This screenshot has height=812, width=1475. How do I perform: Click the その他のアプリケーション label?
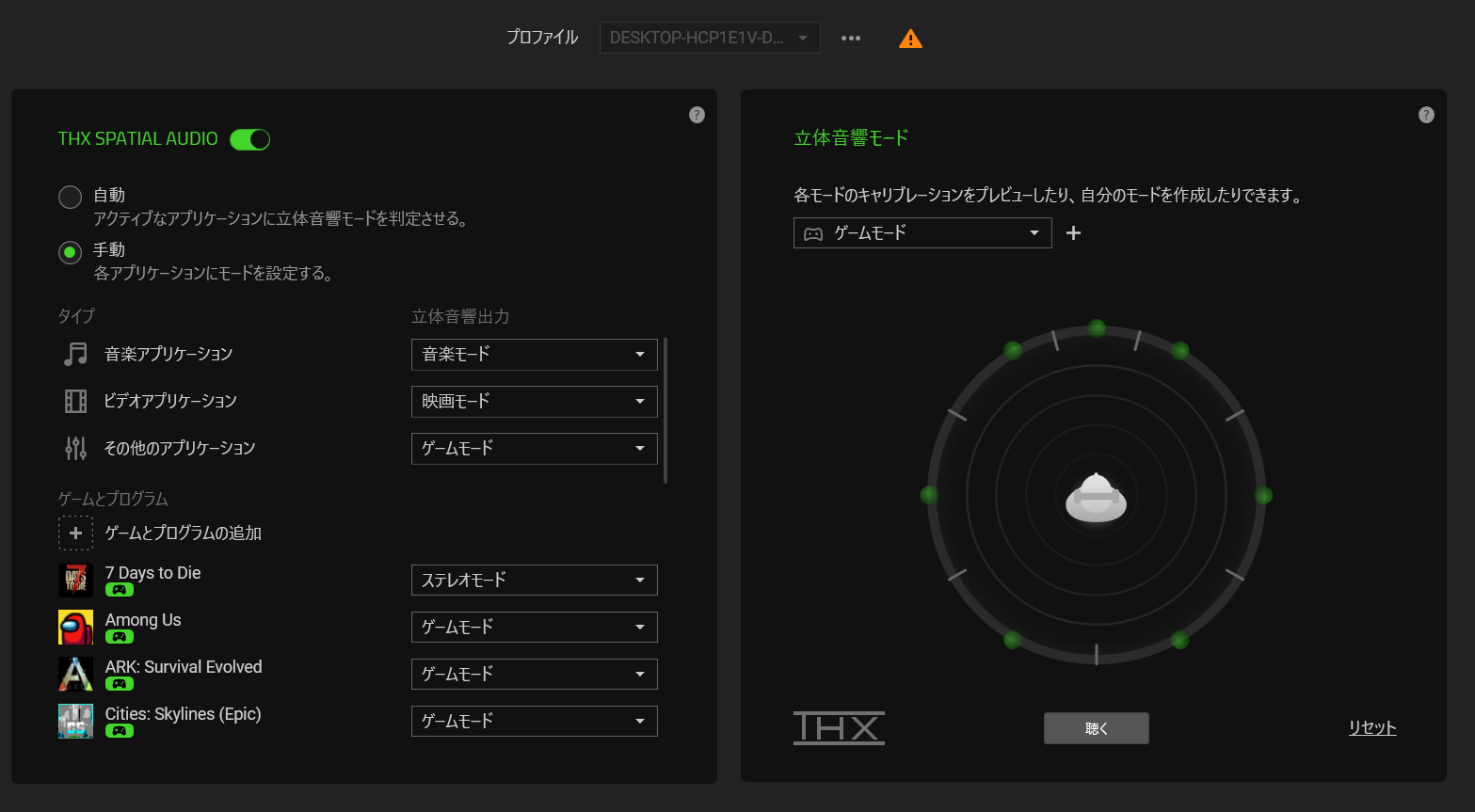pos(180,448)
